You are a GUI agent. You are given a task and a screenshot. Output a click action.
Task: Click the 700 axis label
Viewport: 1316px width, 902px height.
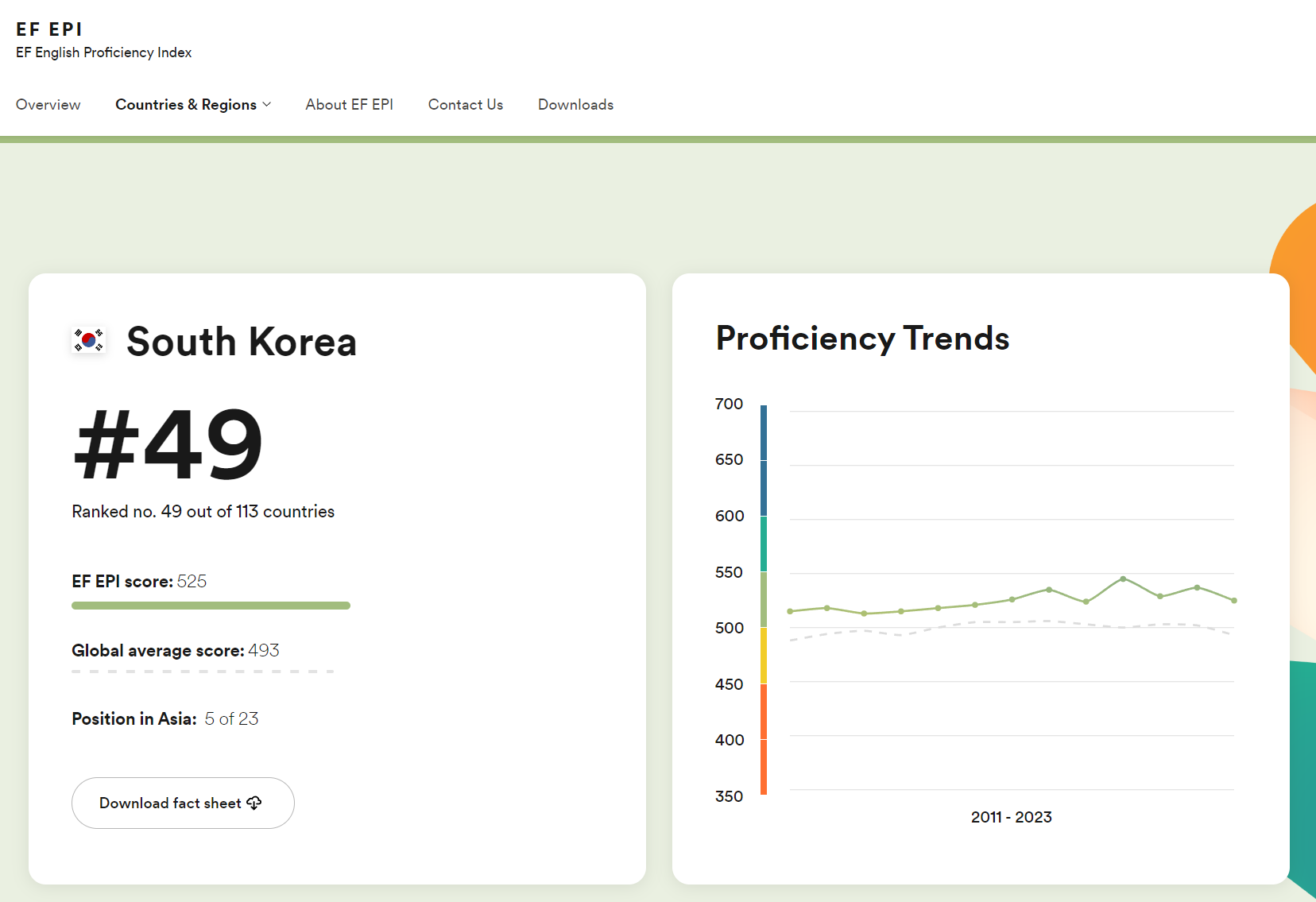click(729, 404)
